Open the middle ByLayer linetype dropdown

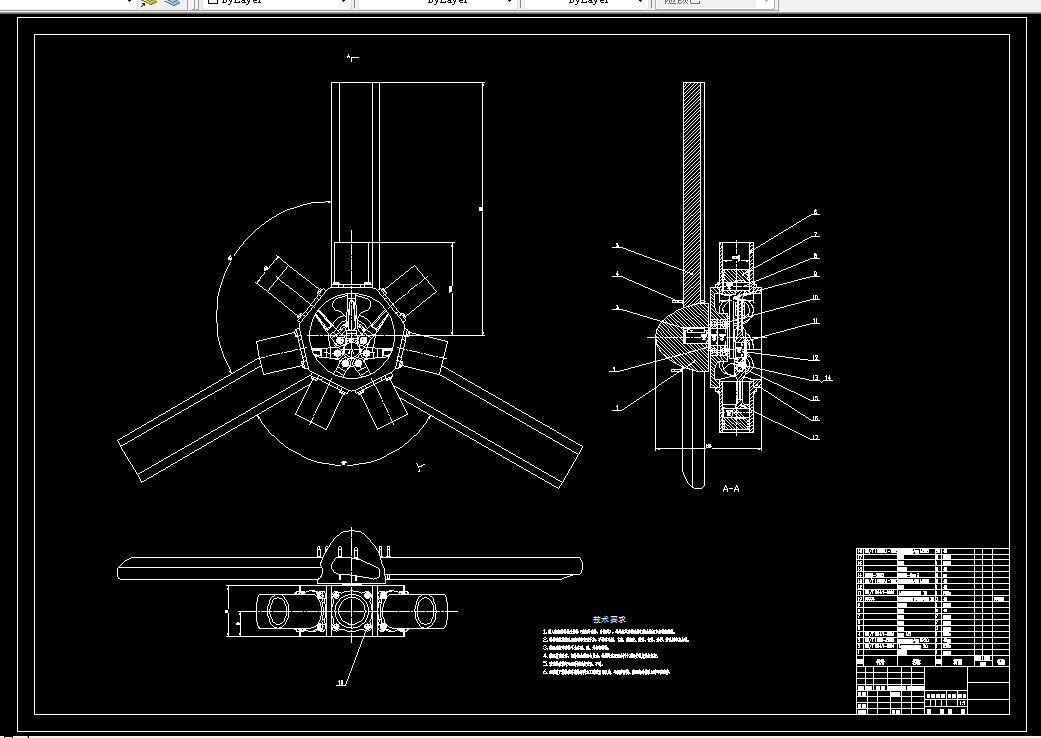[437, 3]
